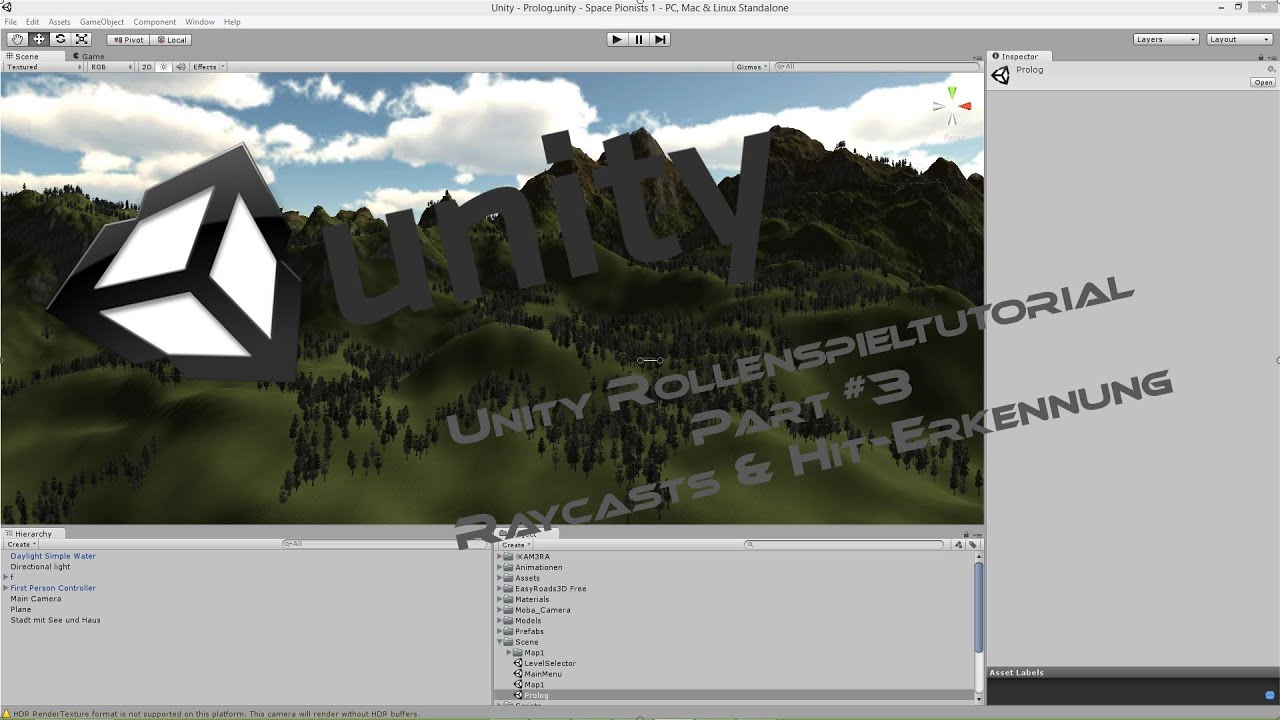This screenshot has width=1280, height=720.
Task: Click the scene orientation gizmo
Action: click(953, 106)
